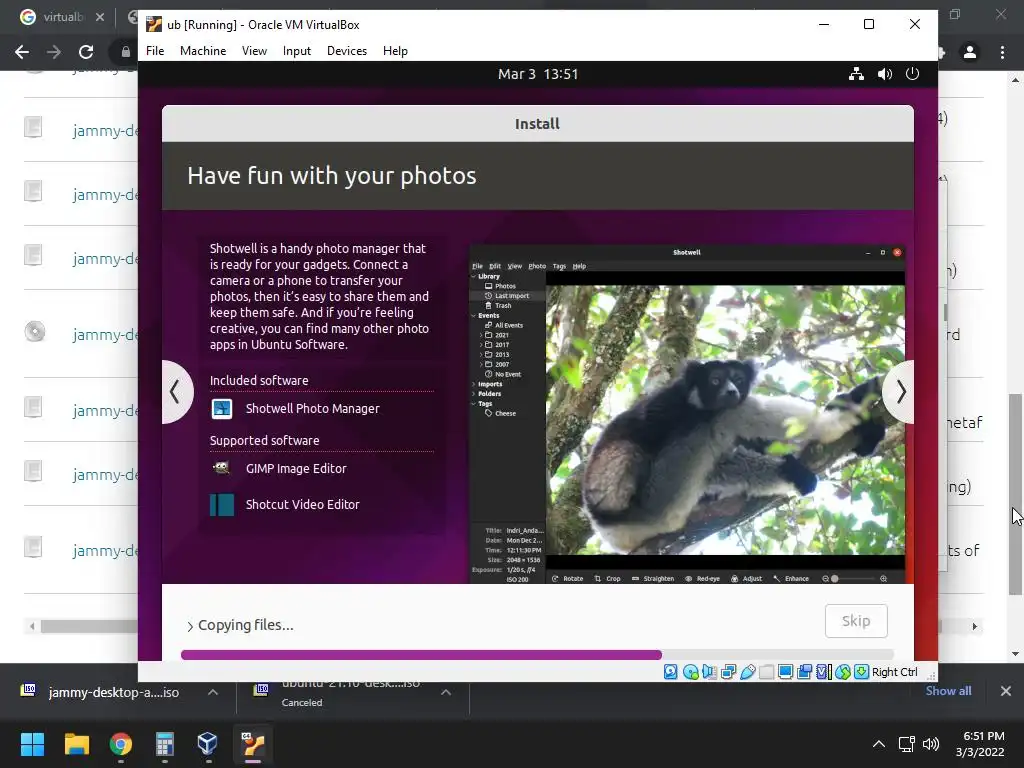Open the Input menu
The image size is (1024, 768).
coord(296,51)
